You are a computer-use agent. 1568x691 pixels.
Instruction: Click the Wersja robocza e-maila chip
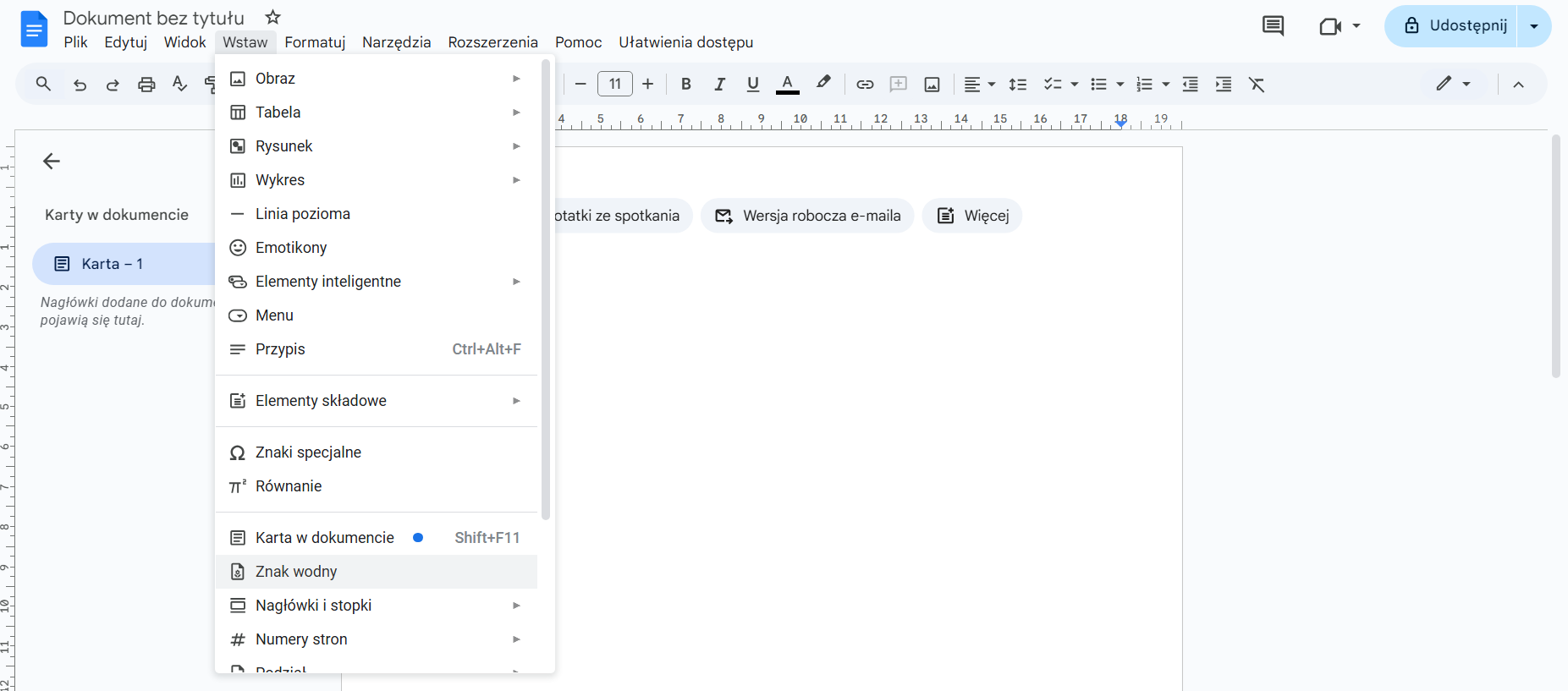point(807,216)
